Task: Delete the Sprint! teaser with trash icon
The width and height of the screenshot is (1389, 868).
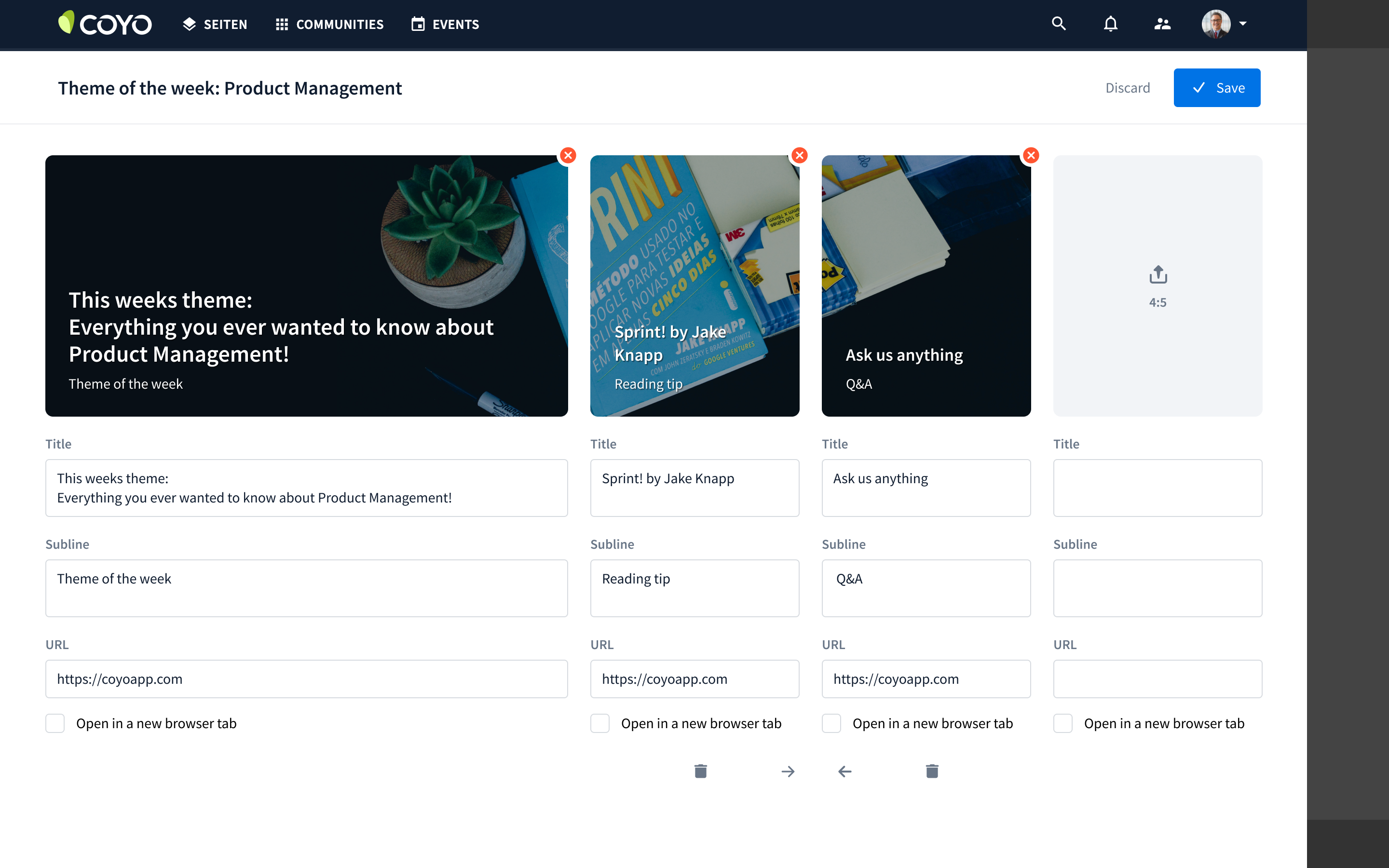Action: click(700, 771)
